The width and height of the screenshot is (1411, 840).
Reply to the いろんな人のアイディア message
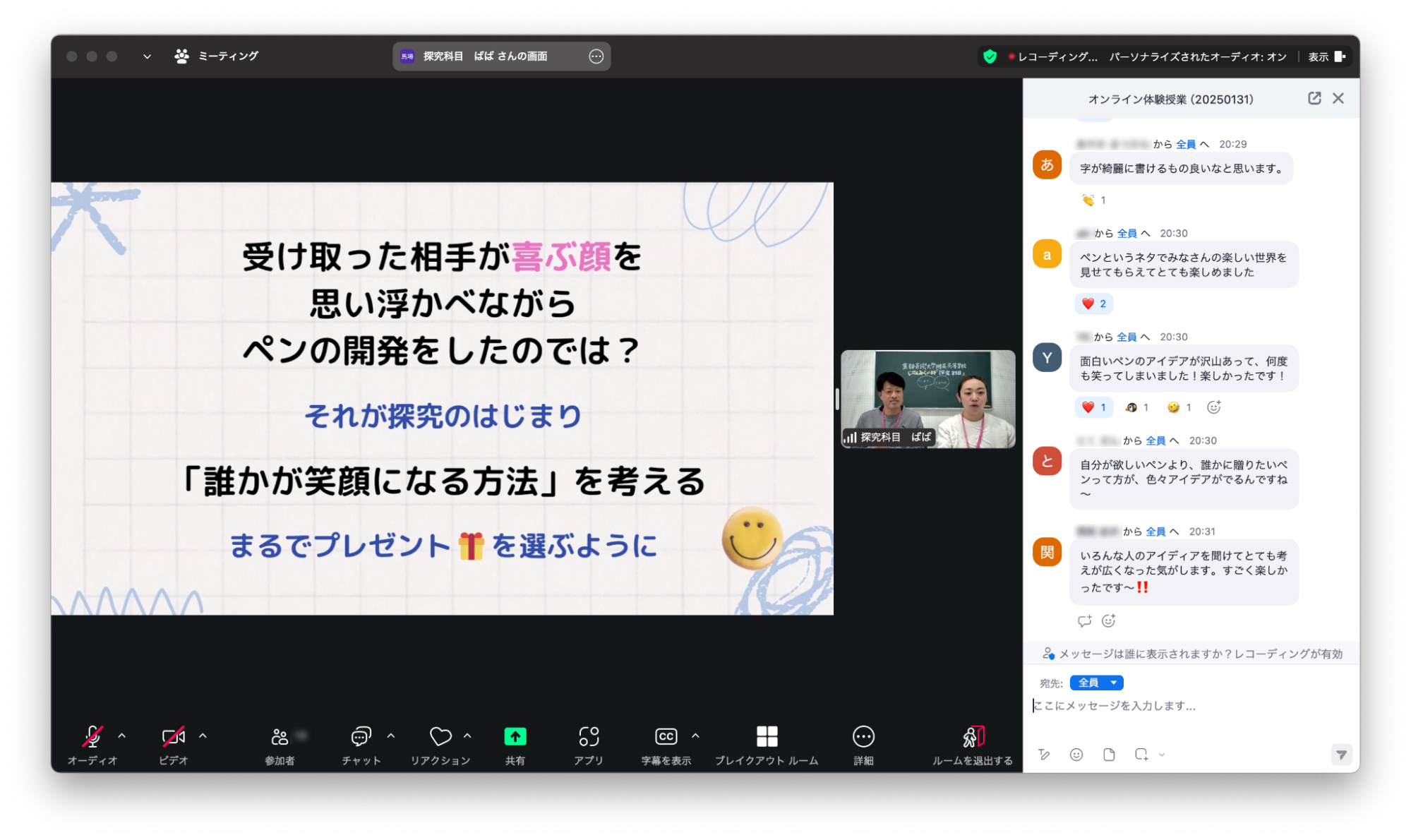1085,621
